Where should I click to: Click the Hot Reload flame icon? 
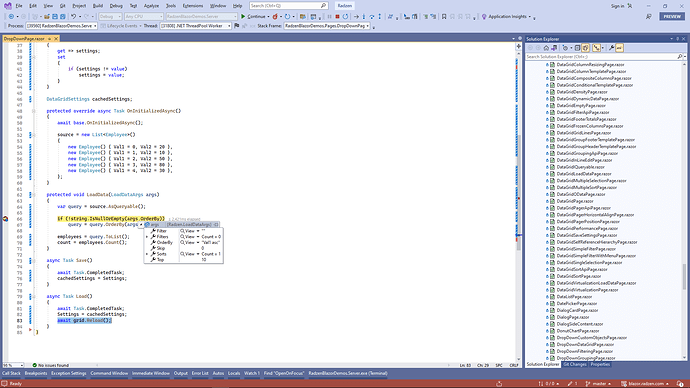tap(275, 17)
